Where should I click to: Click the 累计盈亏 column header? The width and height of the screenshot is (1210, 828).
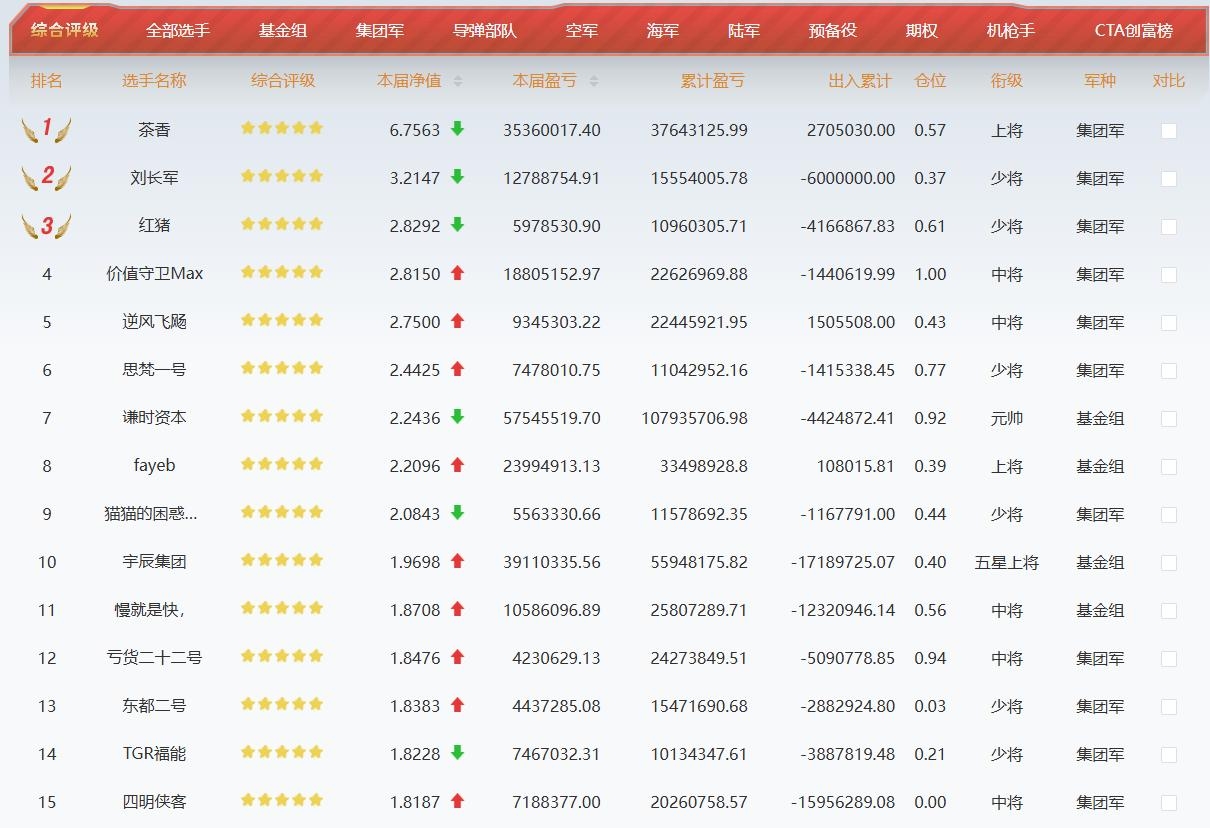coord(713,81)
